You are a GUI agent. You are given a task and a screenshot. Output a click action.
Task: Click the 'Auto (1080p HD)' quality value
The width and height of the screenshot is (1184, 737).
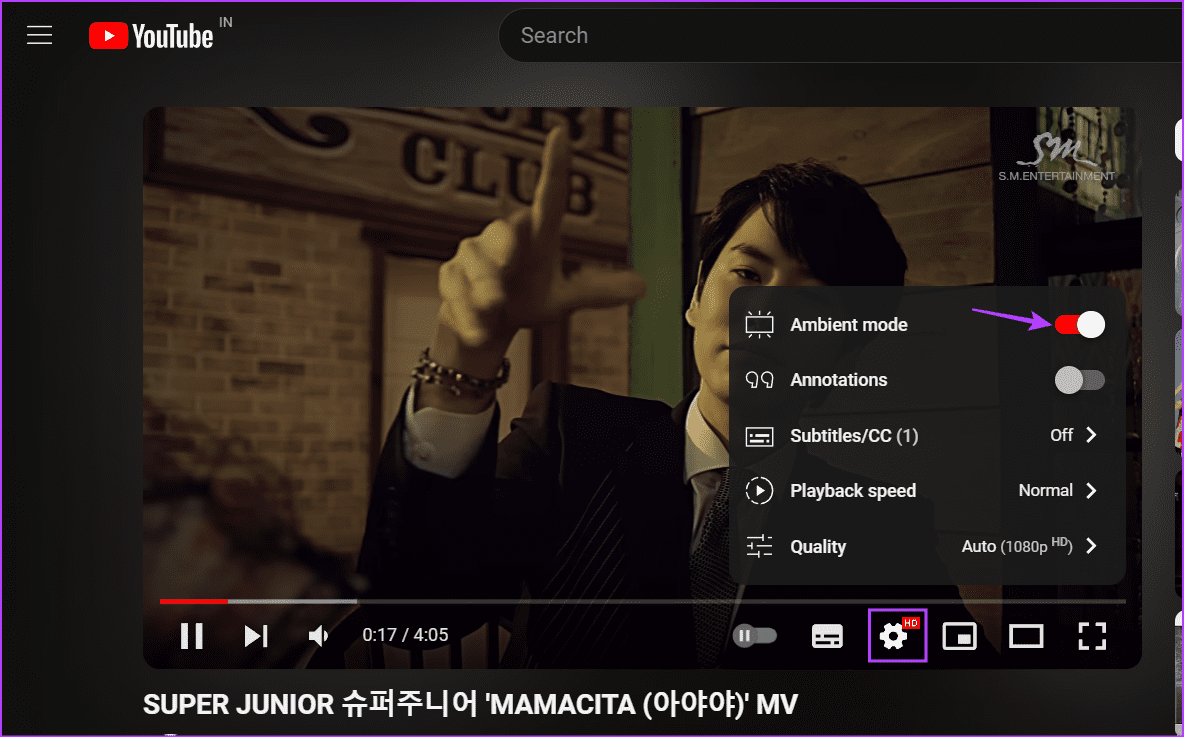[1017, 546]
